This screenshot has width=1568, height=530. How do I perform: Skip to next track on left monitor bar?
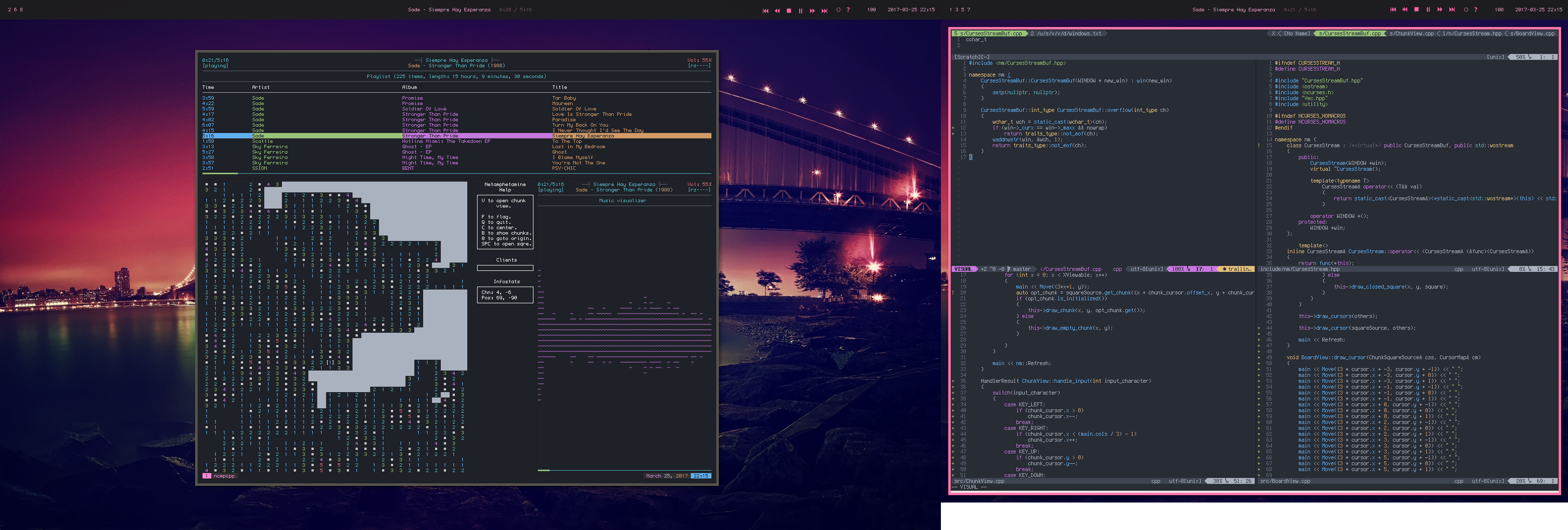click(824, 10)
